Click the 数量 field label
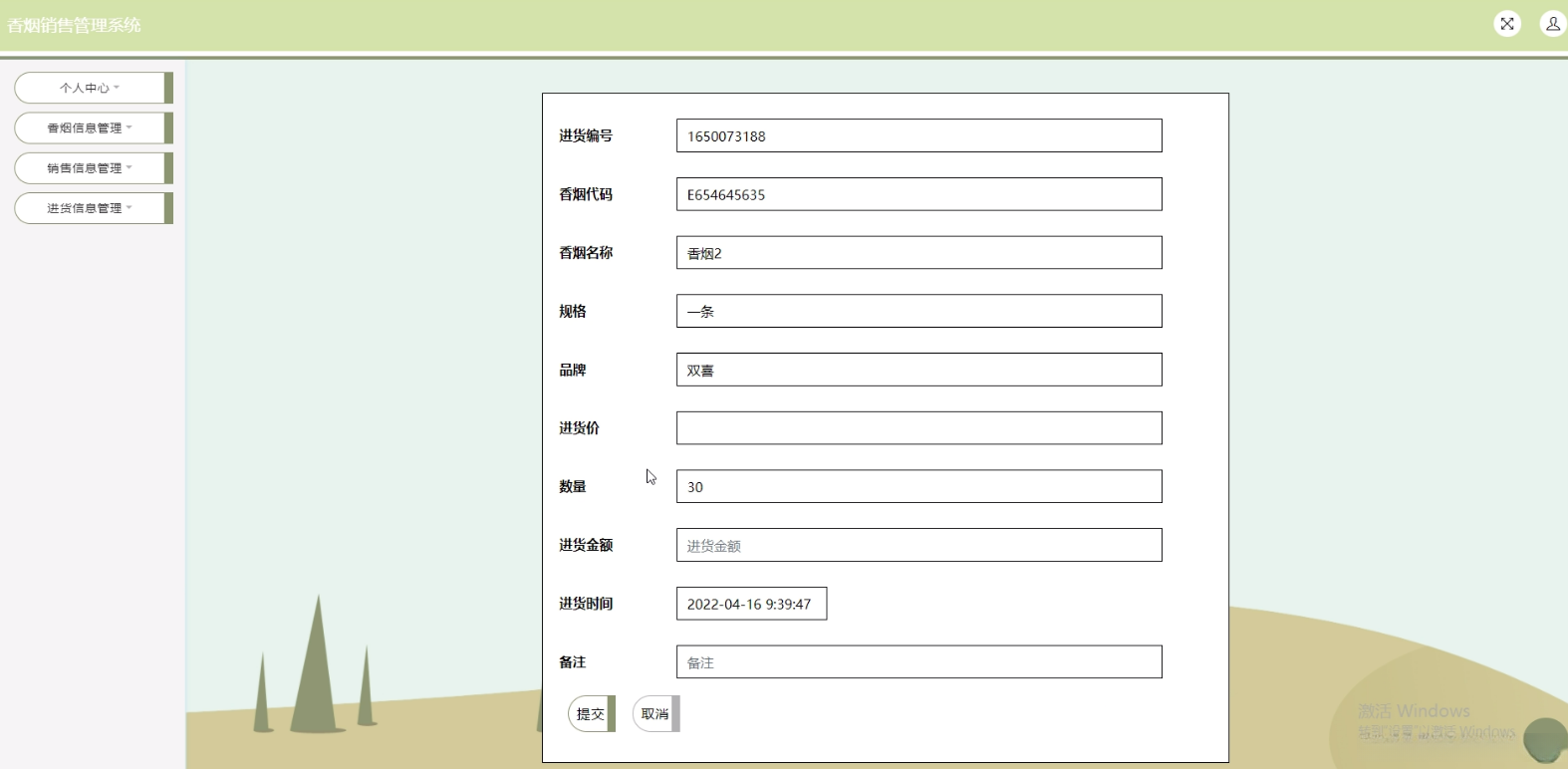Image resolution: width=1568 pixels, height=769 pixels. click(573, 486)
